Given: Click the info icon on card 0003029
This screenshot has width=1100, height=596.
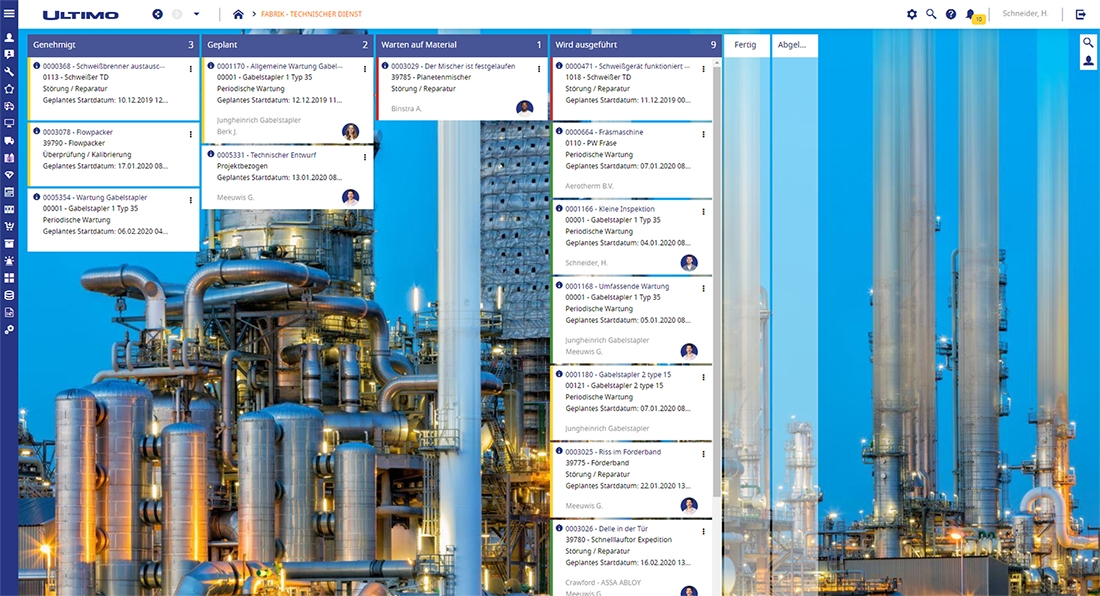Looking at the screenshot, I should click(x=385, y=66).
